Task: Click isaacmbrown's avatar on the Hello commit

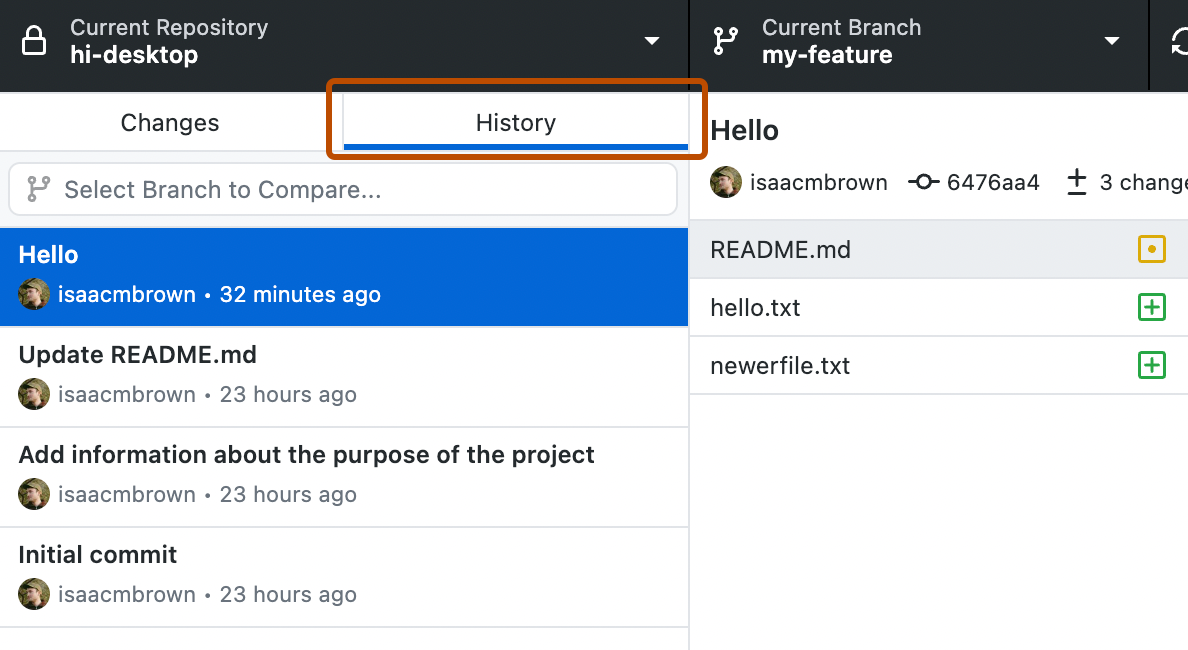Action: click(x=33, y=294)
